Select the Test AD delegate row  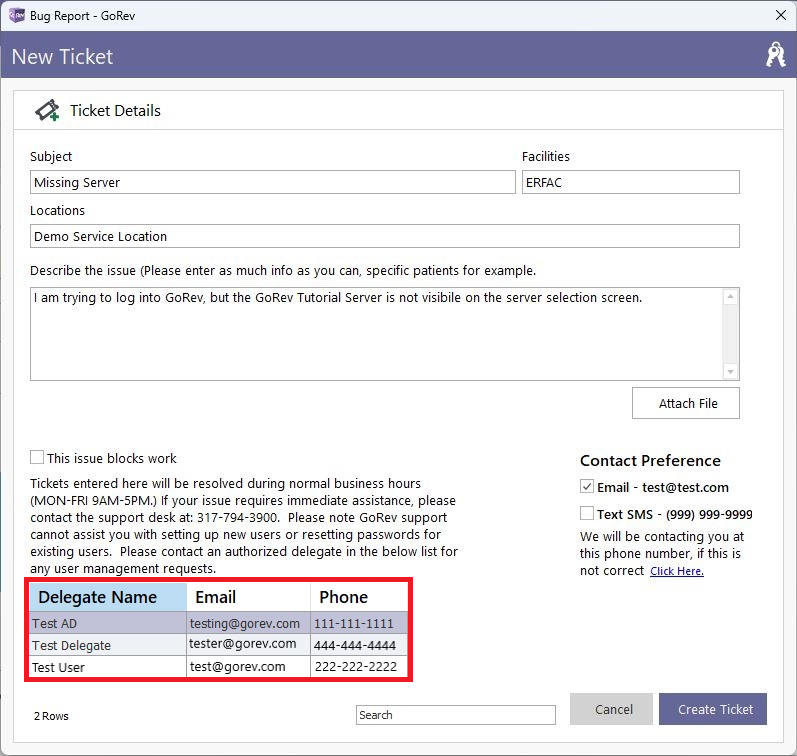[x=219, y=623]
